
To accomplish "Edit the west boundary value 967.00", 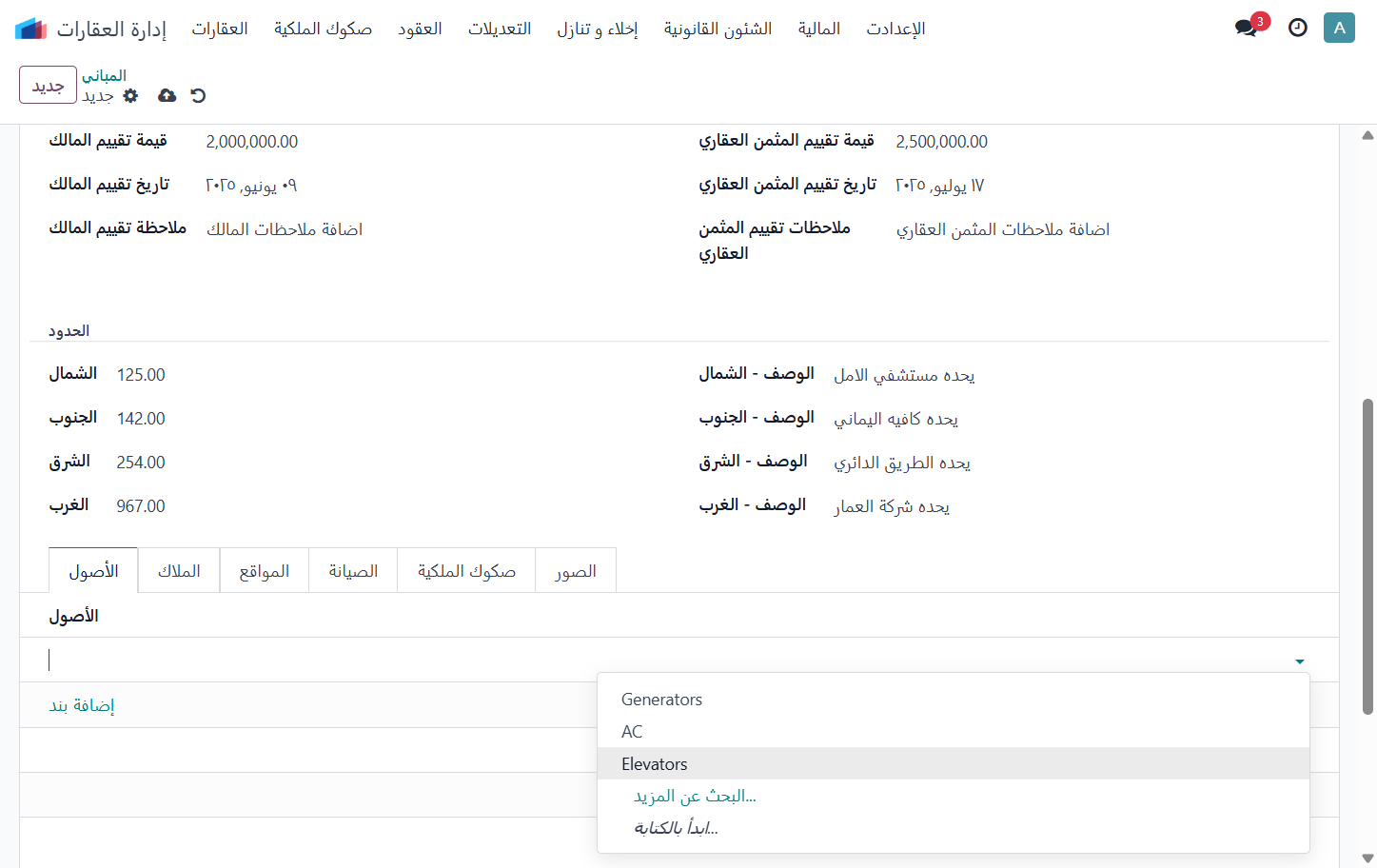I will pos(141,506).
